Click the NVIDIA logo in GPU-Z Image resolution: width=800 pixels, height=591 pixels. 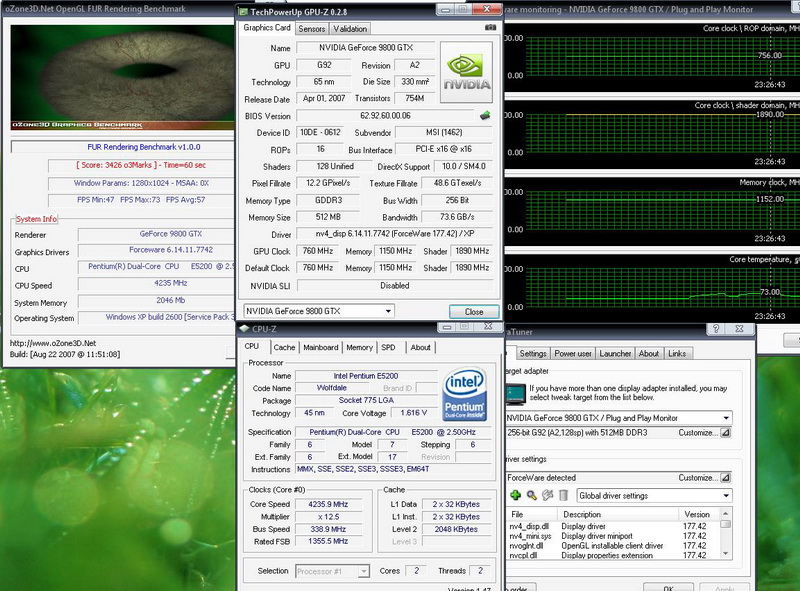(x=466, y=72)
